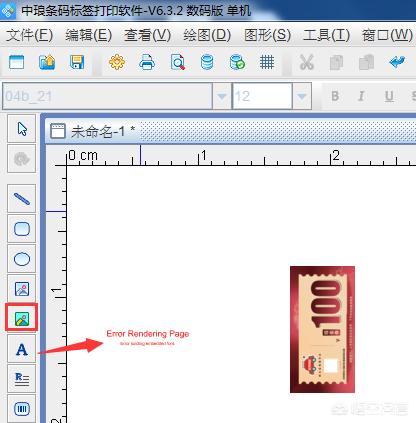Select the barcode tool

pos(22,409)
